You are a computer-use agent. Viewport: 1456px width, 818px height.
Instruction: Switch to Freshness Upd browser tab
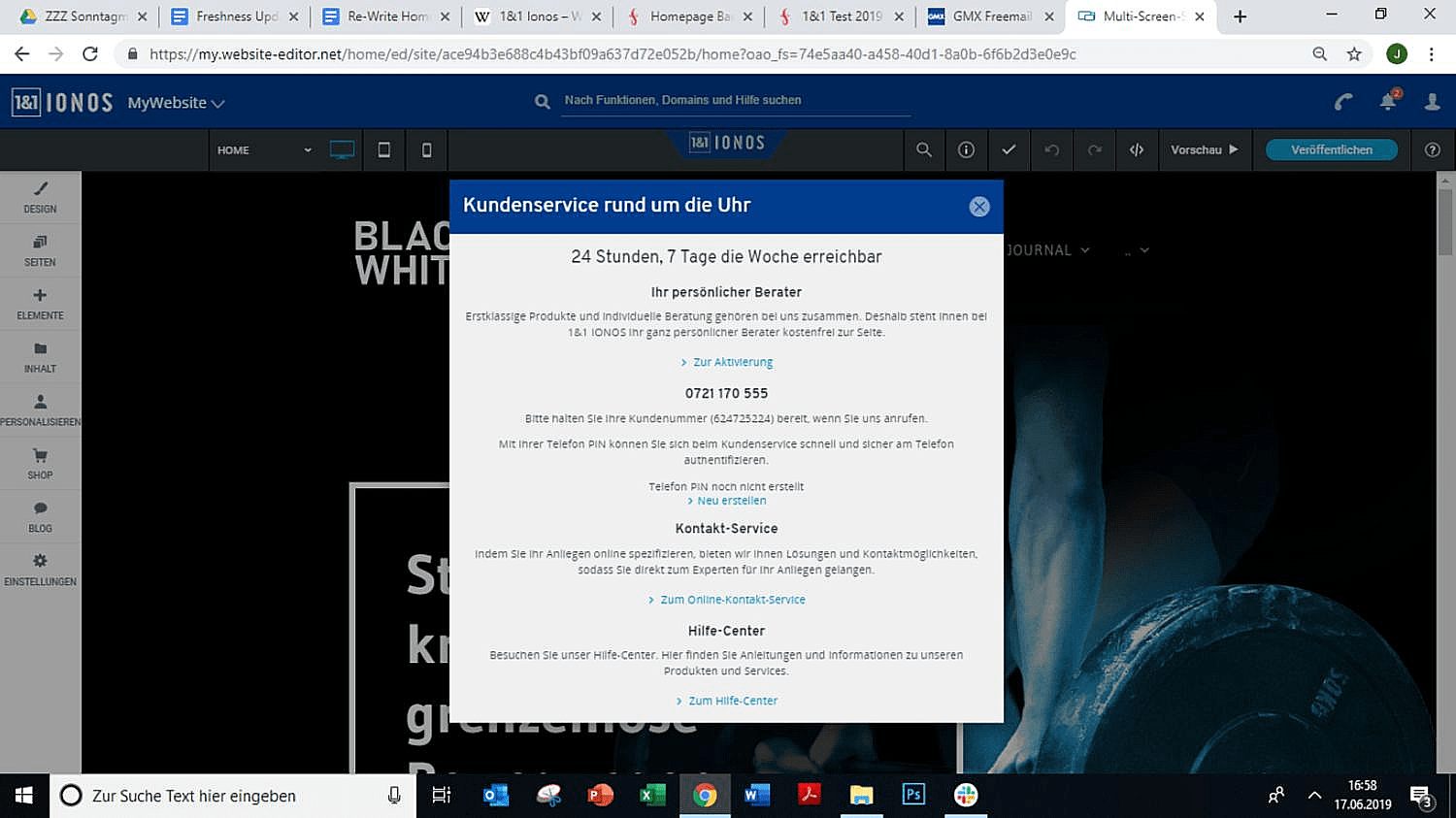point(235,16)
